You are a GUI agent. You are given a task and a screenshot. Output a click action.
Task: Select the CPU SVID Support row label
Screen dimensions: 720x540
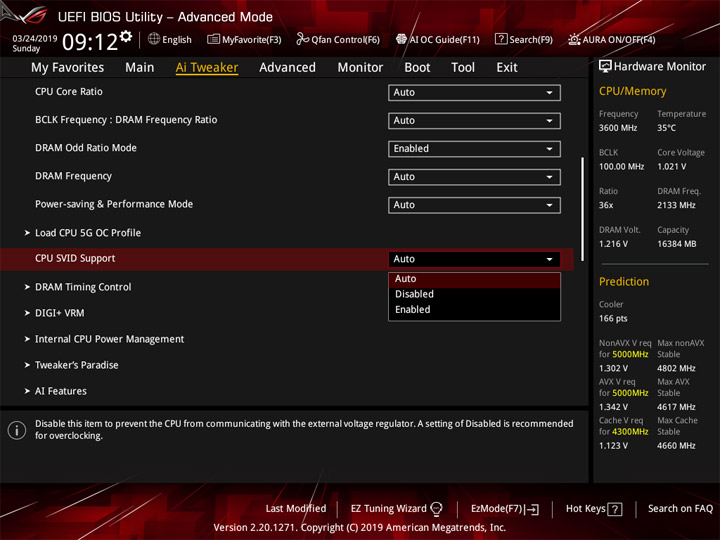(x=75, y=259)
